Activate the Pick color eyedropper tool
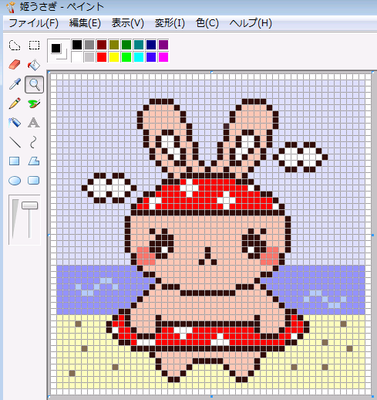The height and width of the screenshot is (400, 377). (x=14, y=84)
